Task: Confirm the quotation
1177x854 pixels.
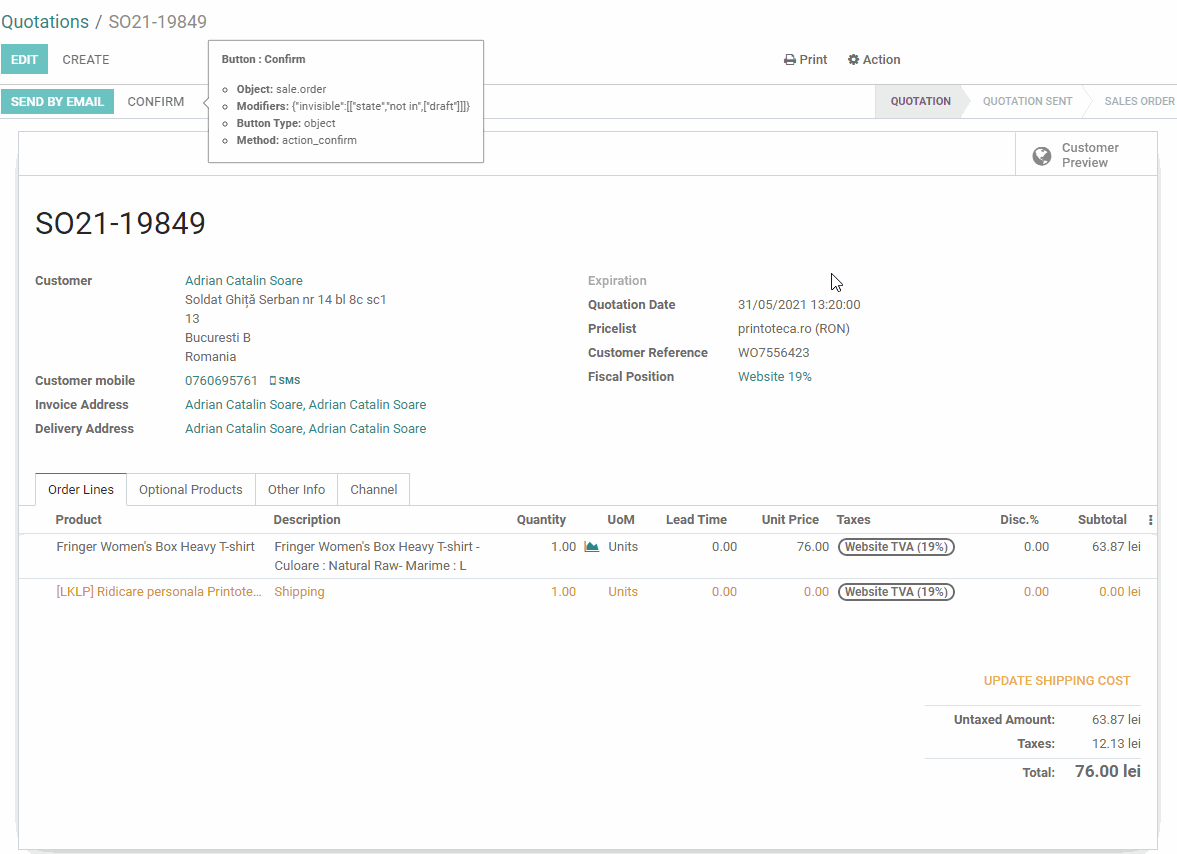Action: pos(156,102)
